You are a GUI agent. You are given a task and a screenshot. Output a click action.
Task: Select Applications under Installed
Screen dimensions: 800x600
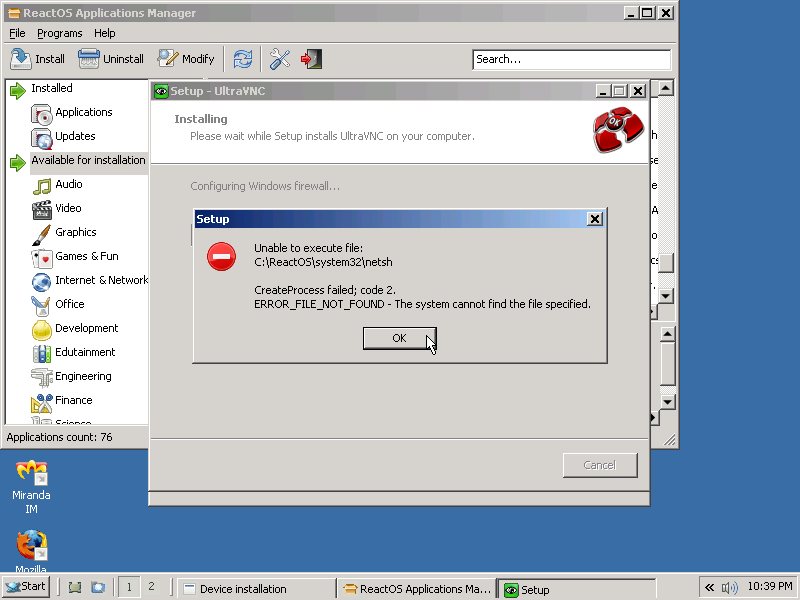click(x=84, y=112)
